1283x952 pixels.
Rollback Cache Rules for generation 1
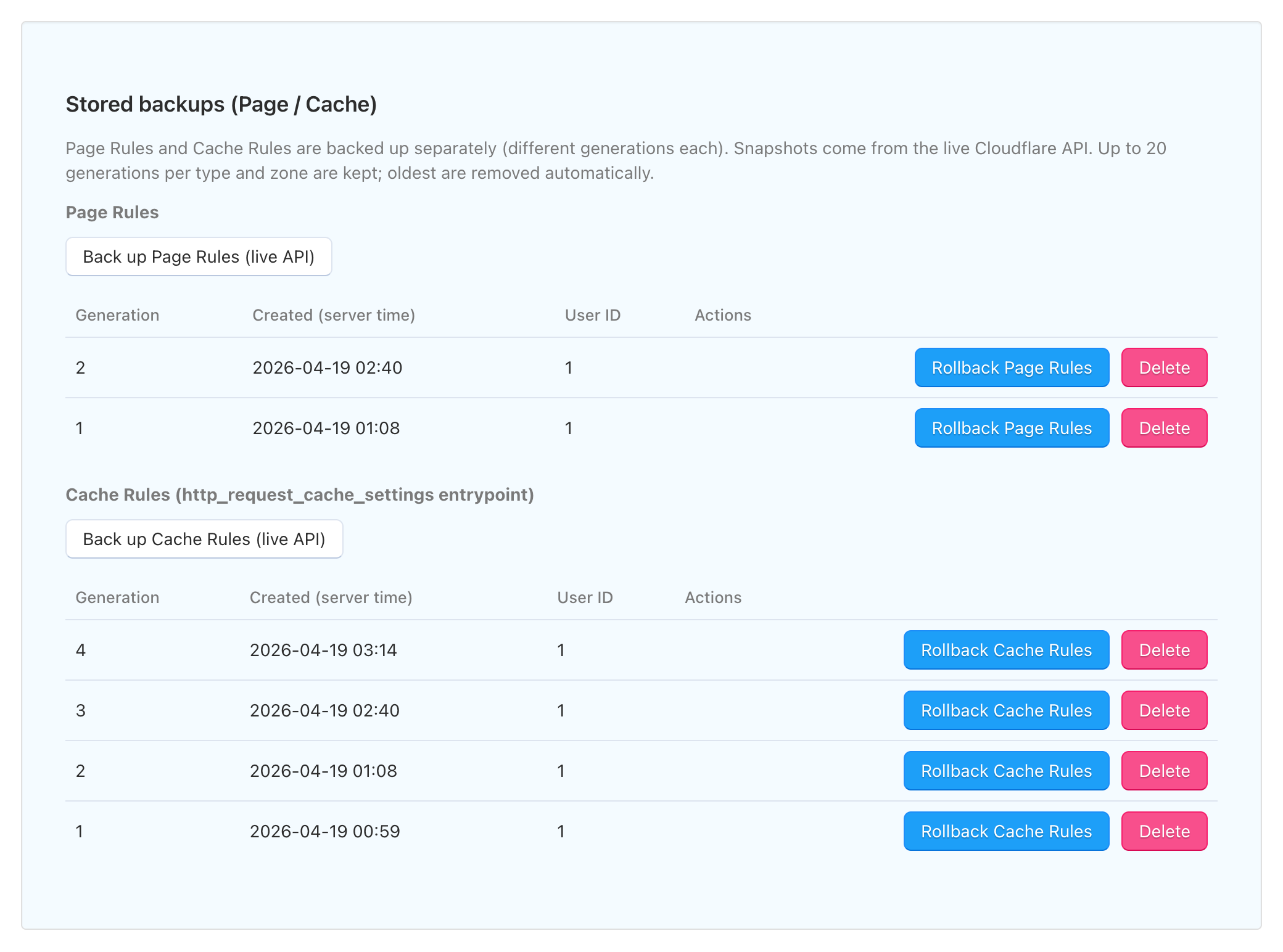(1006, 831)
